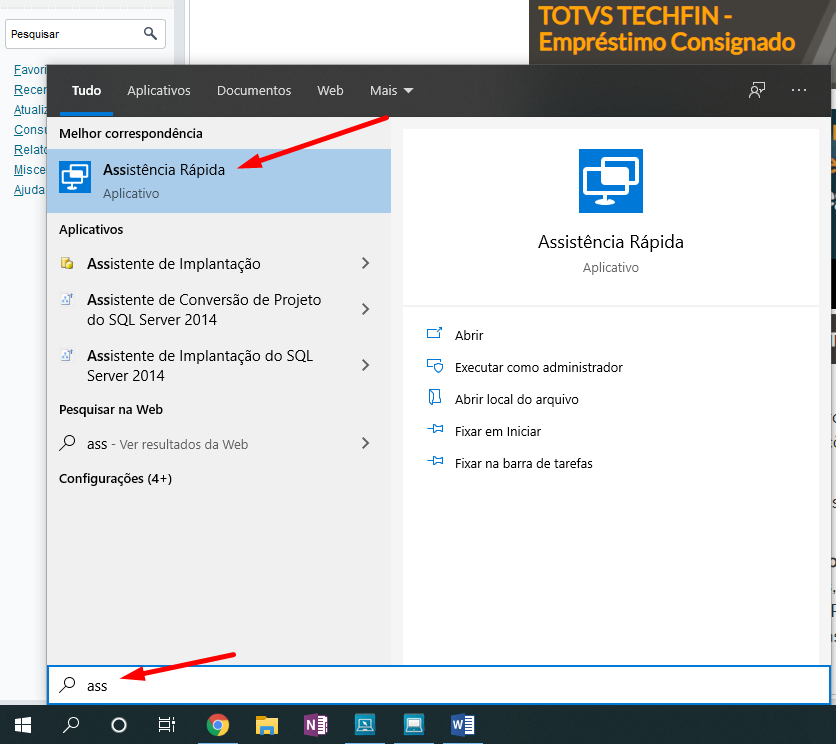Click the taskbar search magnifier
836x744 pixels.
71,725
